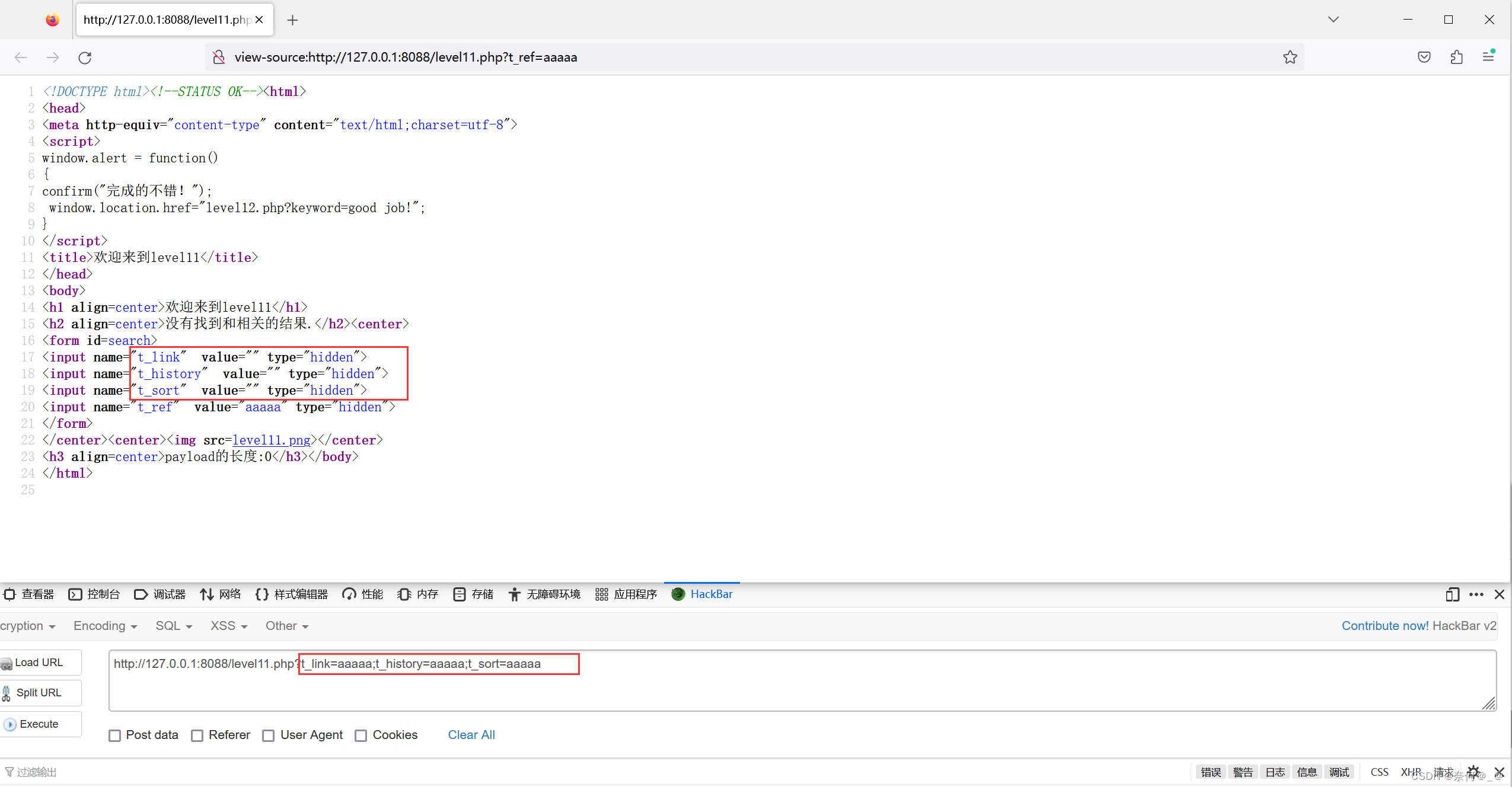Toggle the 警告 warnings filter
1512x787 pixels.
pyautogui.click(x=1243, y=772)
